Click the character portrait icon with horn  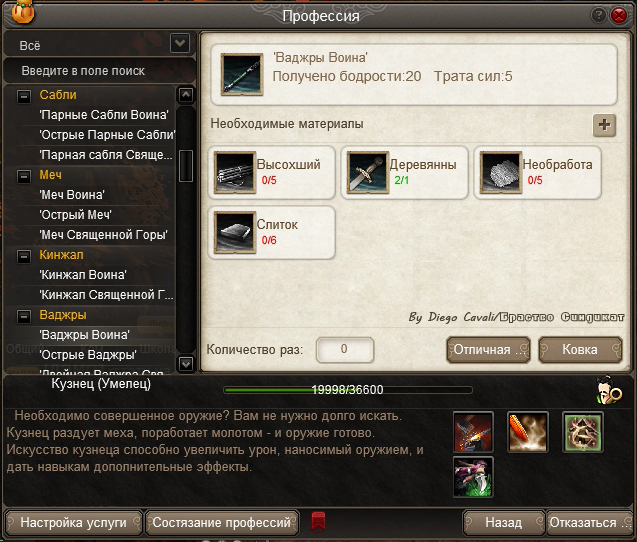click(609, 390)
